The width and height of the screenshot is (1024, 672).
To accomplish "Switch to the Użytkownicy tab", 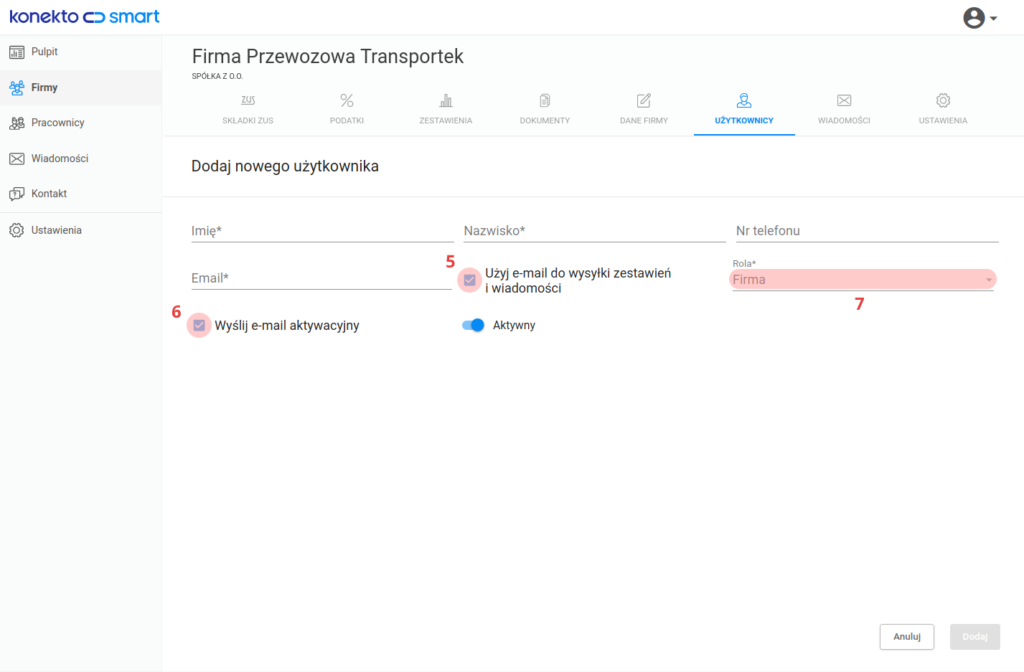I will pyautogui.click(x=744, y=108).
